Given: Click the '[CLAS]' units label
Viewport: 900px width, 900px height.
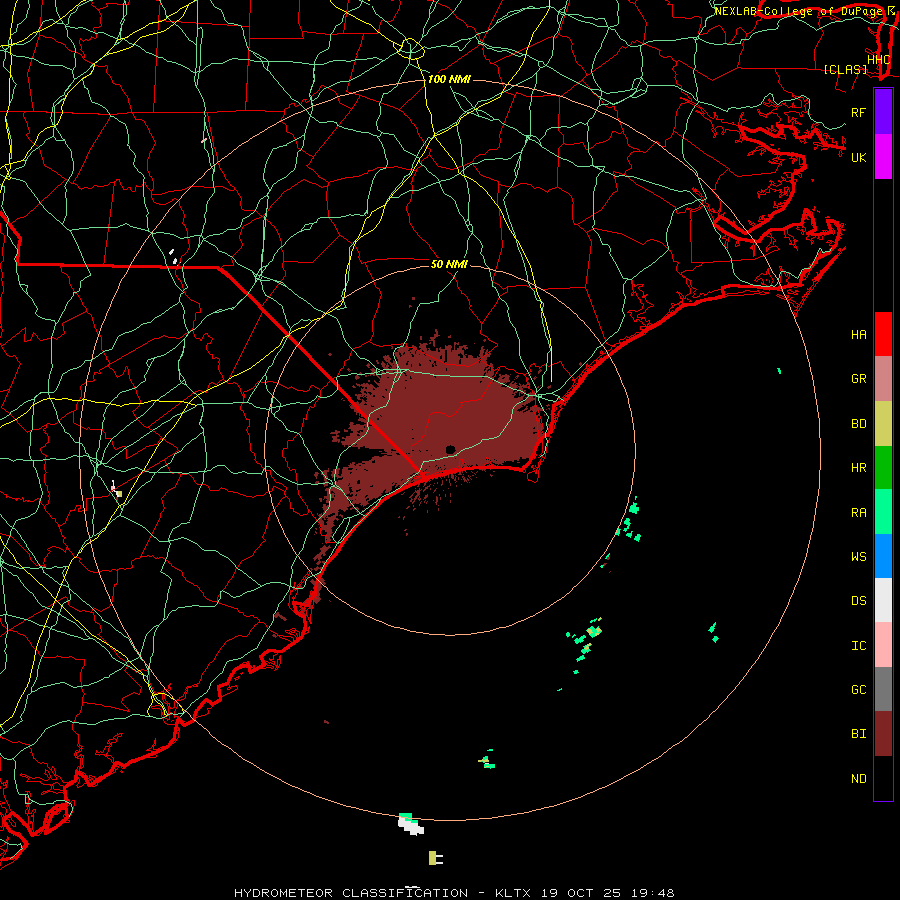Looking at the screenshot, I should 845,70.
